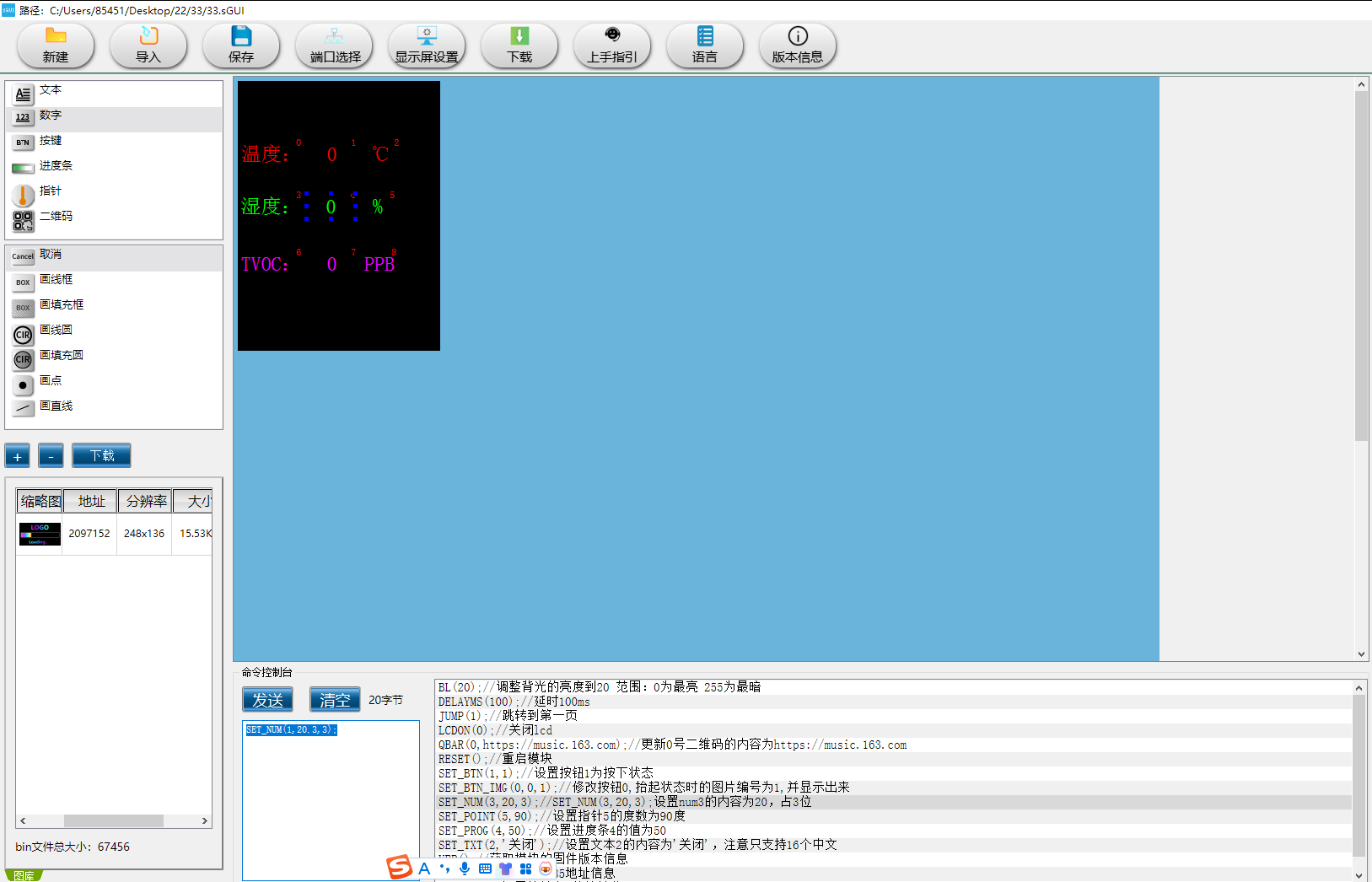
Task: Select the BL(20) backlight command example
Action: click(x=894, y=687)
